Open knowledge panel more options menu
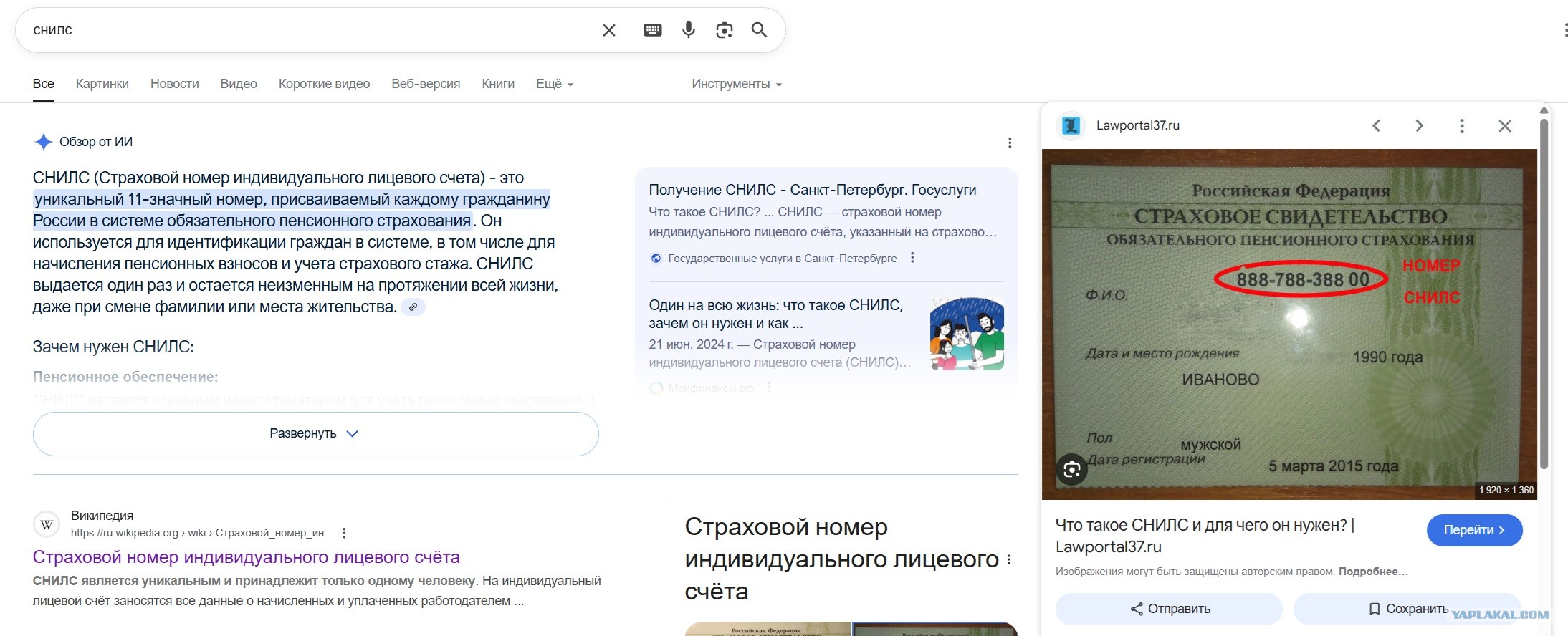The height and width of the screenshot is (636, 1568). pyautogui.click(x=1009, y=559)
